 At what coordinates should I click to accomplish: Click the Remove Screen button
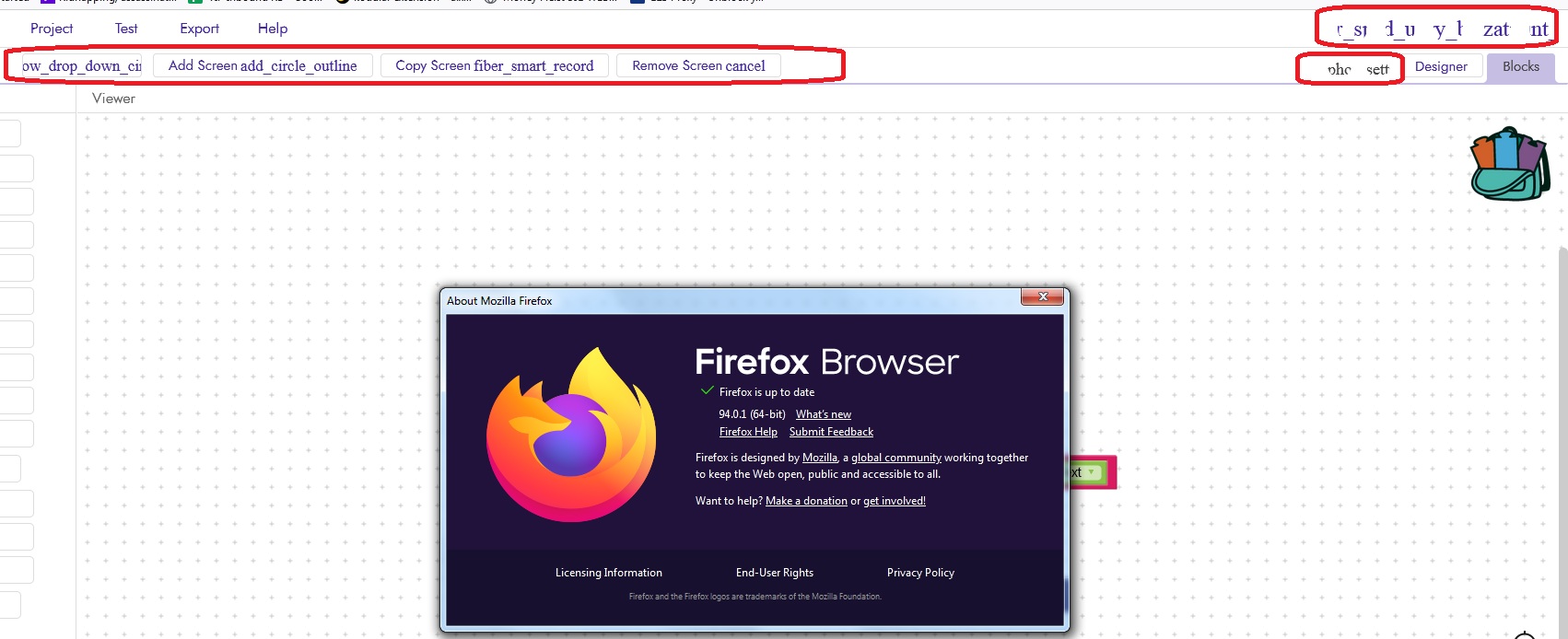click(x=698, y=65)
